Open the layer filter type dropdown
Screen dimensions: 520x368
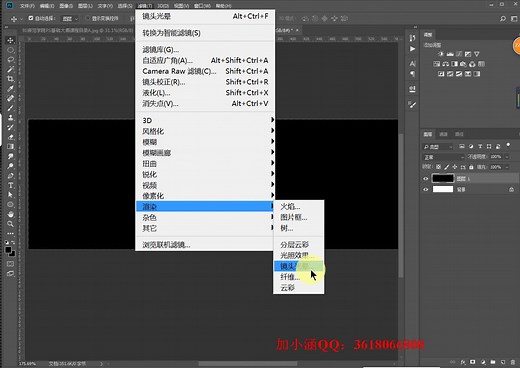click(438, 147)
